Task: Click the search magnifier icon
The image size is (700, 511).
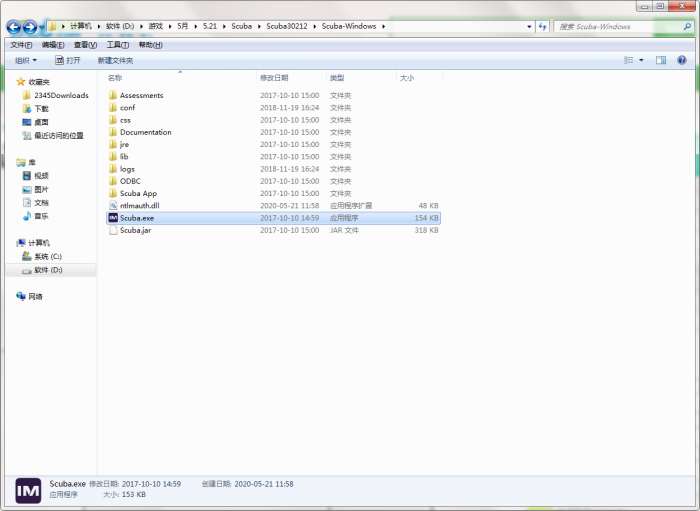Action: coord(687,27)
